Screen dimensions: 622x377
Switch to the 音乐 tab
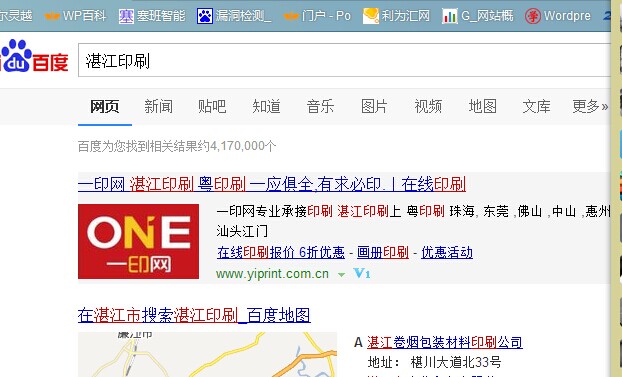[x=320, y=106]
